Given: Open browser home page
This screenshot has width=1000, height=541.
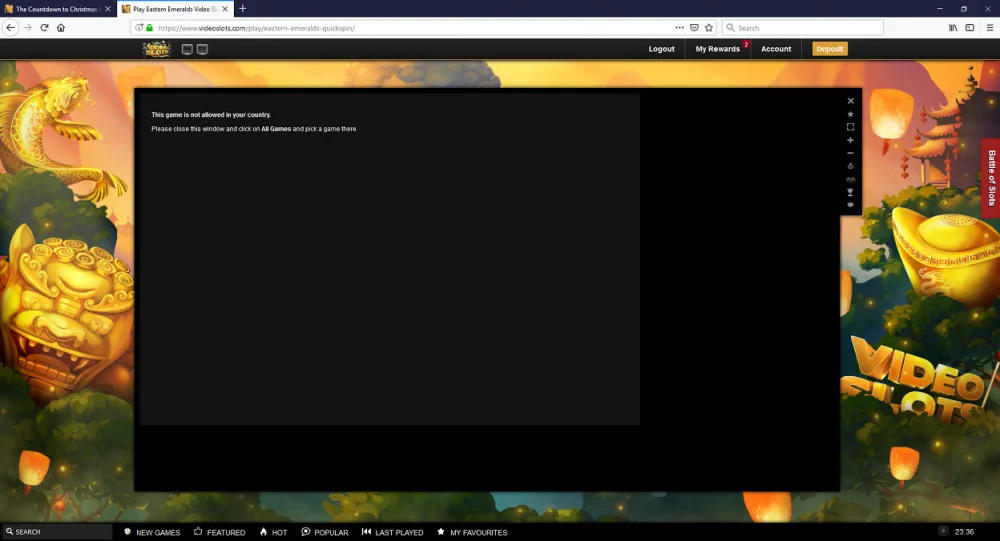Looking at the screenshot, I should click(61, 27).
